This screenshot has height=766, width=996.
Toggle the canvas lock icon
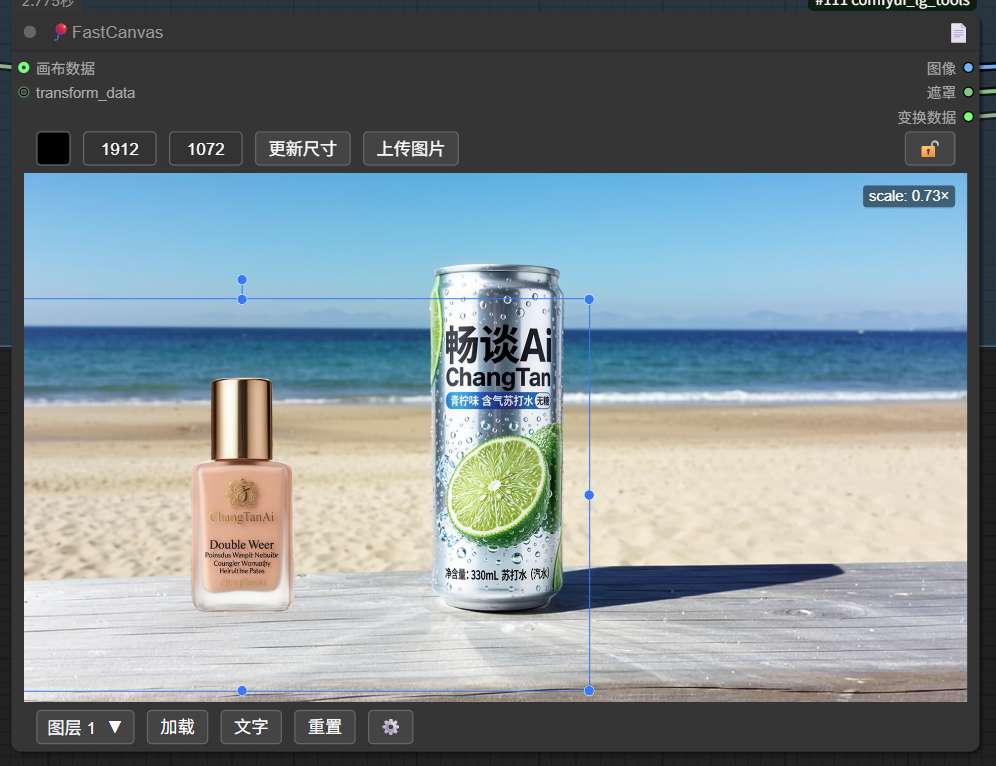(929, 148)
